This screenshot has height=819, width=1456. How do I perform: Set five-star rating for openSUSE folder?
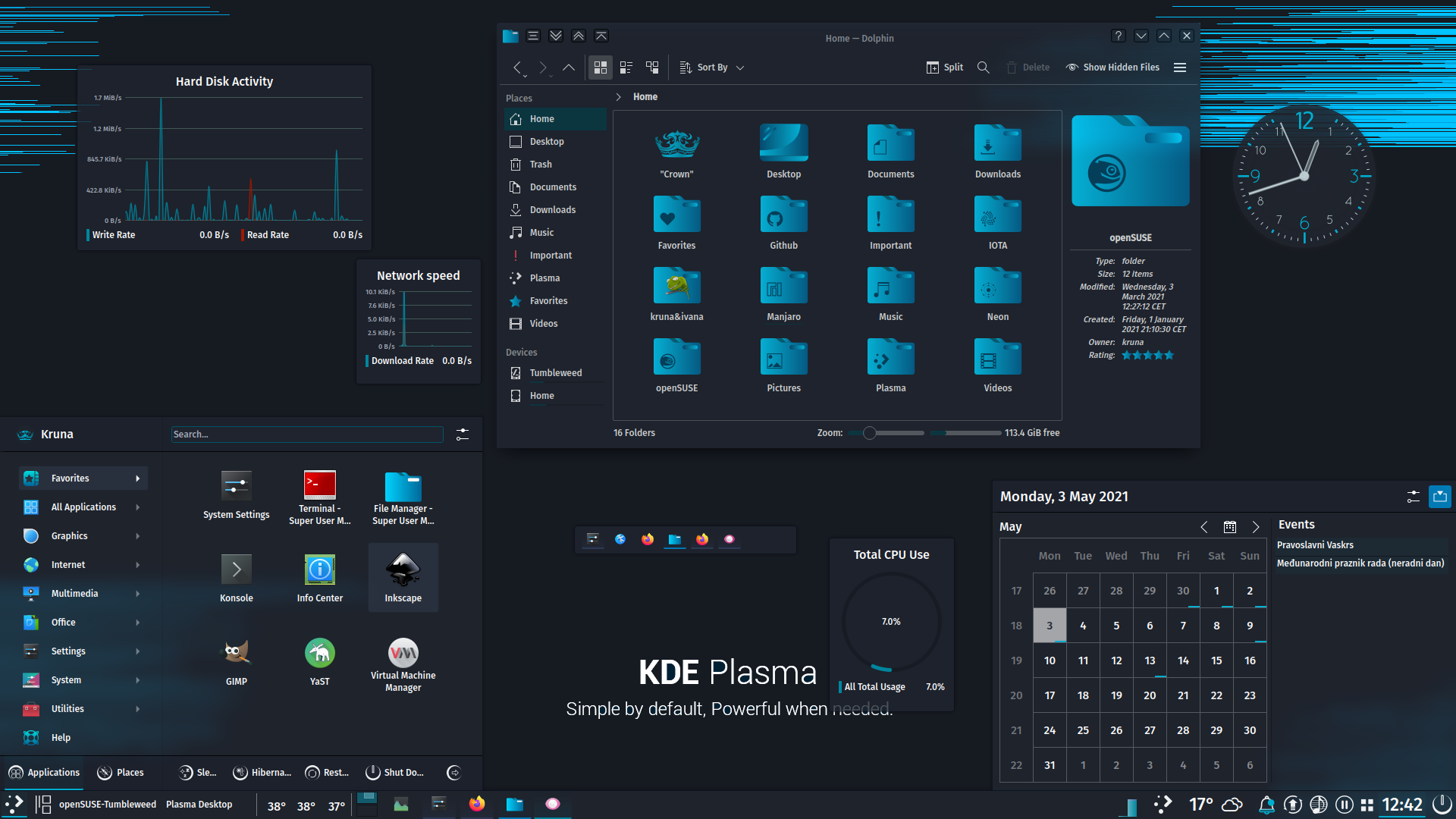[1169, 355]
